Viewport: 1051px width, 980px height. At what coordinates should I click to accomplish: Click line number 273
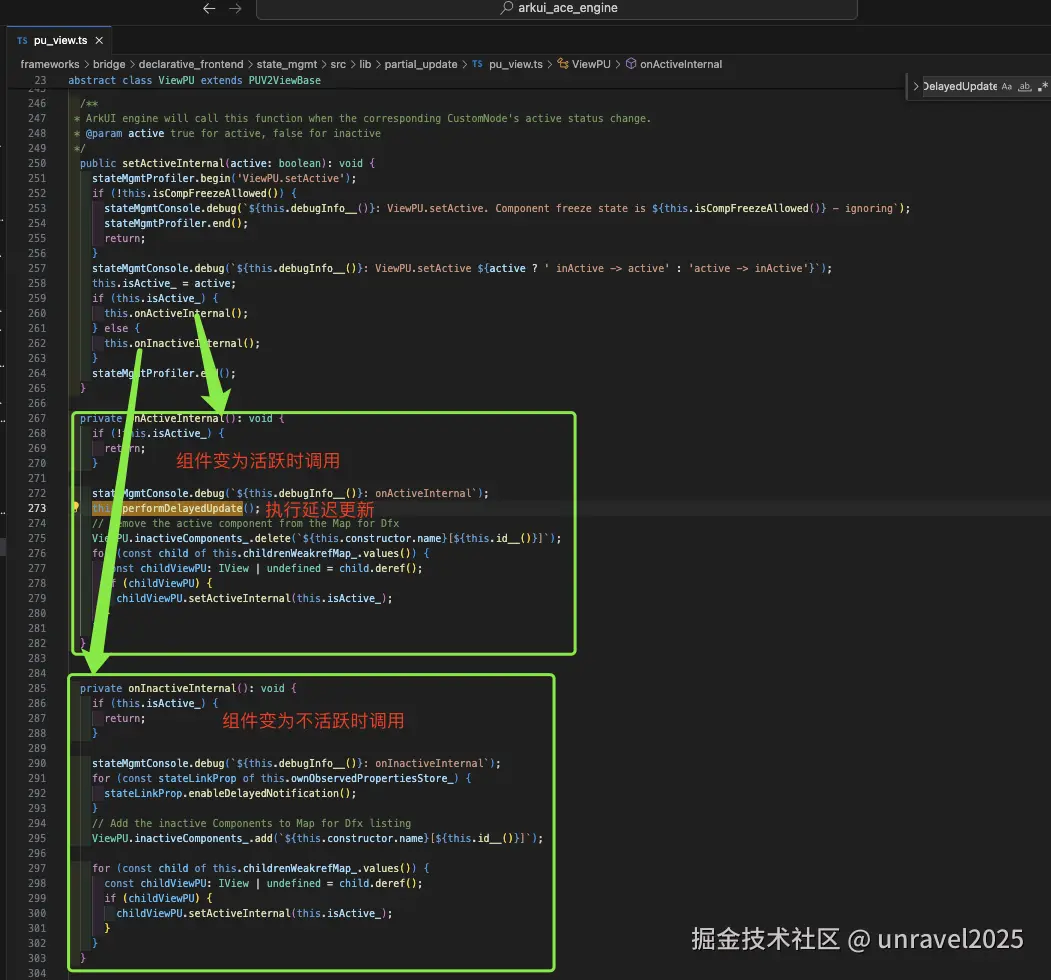click(x=37, y=509)
